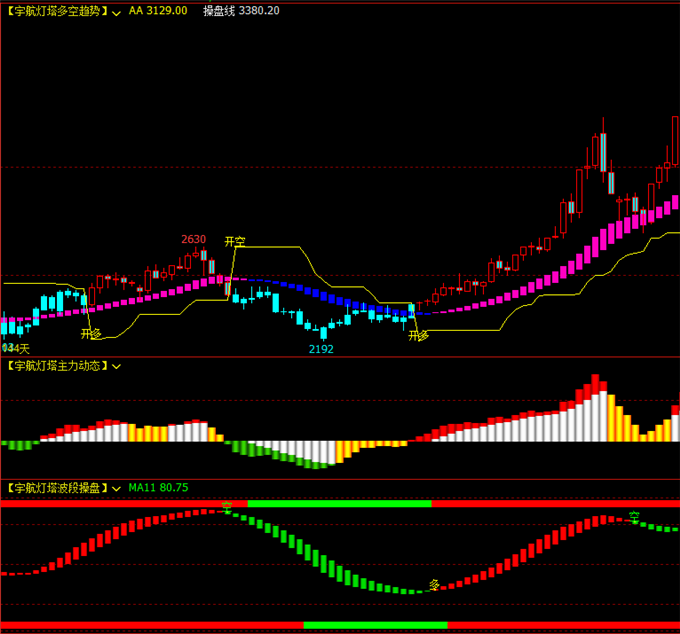Screen dimensions: 680x634
Task: Click the right 开多 signal after the downtrend
Action: click(x=418, y=336)
